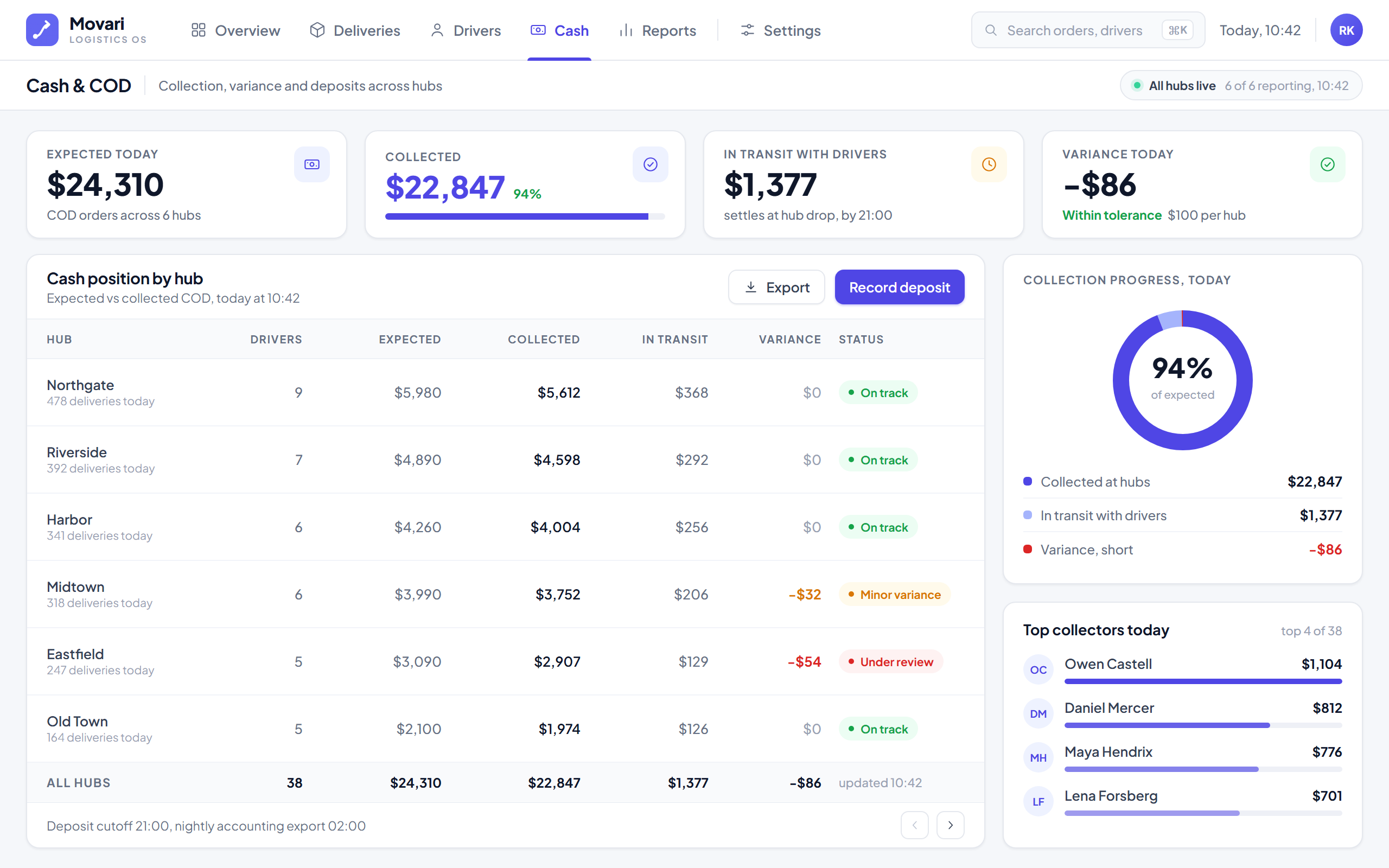This screenshot has width=1389, height=868.
Task: Click the Record deposit button
Action: (900, 287)
